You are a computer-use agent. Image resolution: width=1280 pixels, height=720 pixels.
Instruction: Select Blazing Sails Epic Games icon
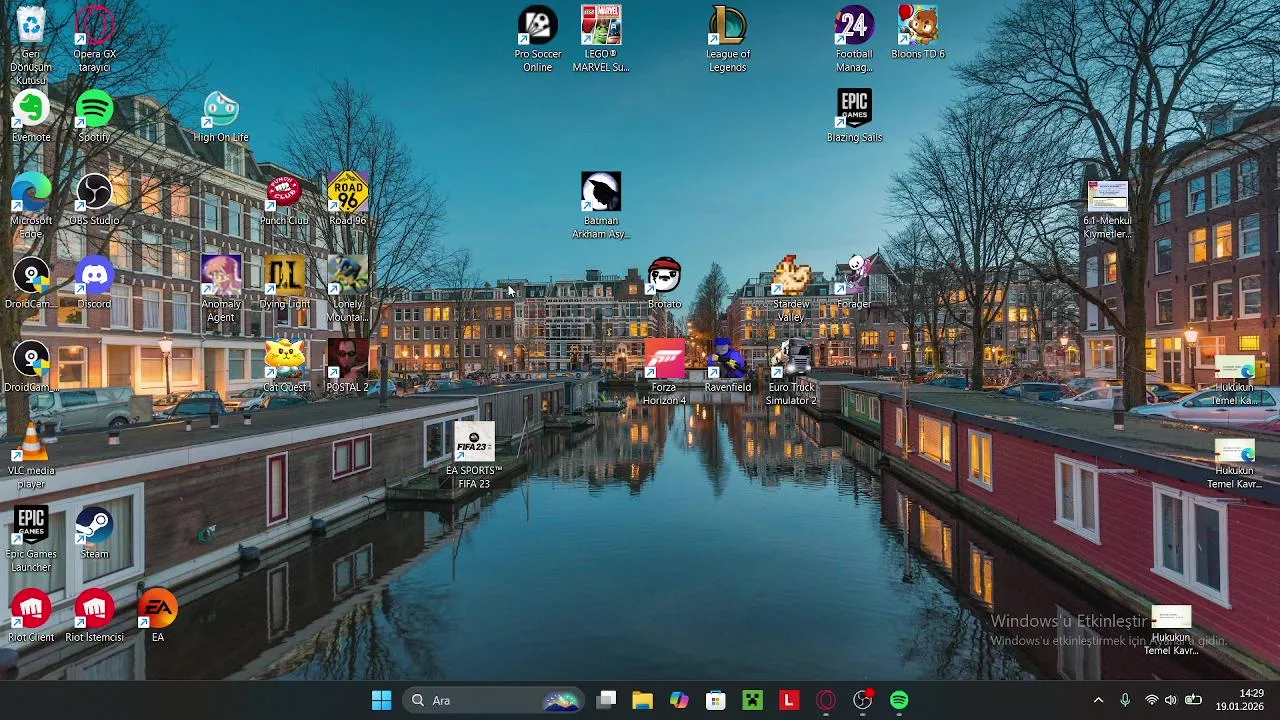(x=854, y=116)
